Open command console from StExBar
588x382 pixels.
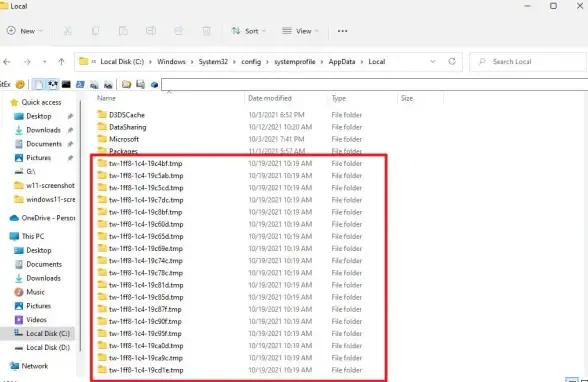pyautogui.click(x=66, y=84)
